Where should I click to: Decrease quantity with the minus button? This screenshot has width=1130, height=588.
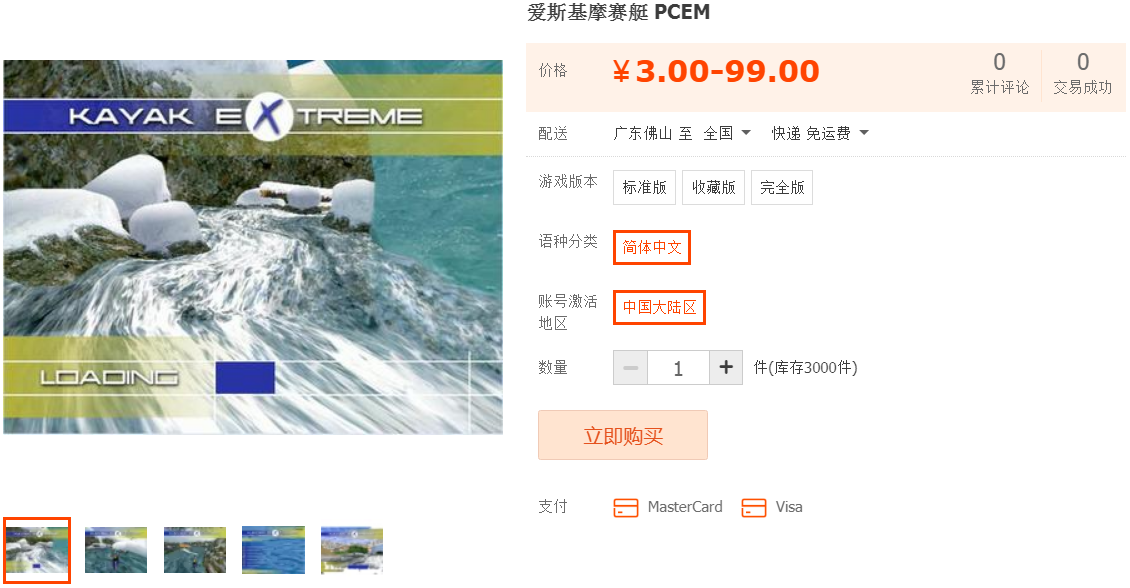(631, 368)
